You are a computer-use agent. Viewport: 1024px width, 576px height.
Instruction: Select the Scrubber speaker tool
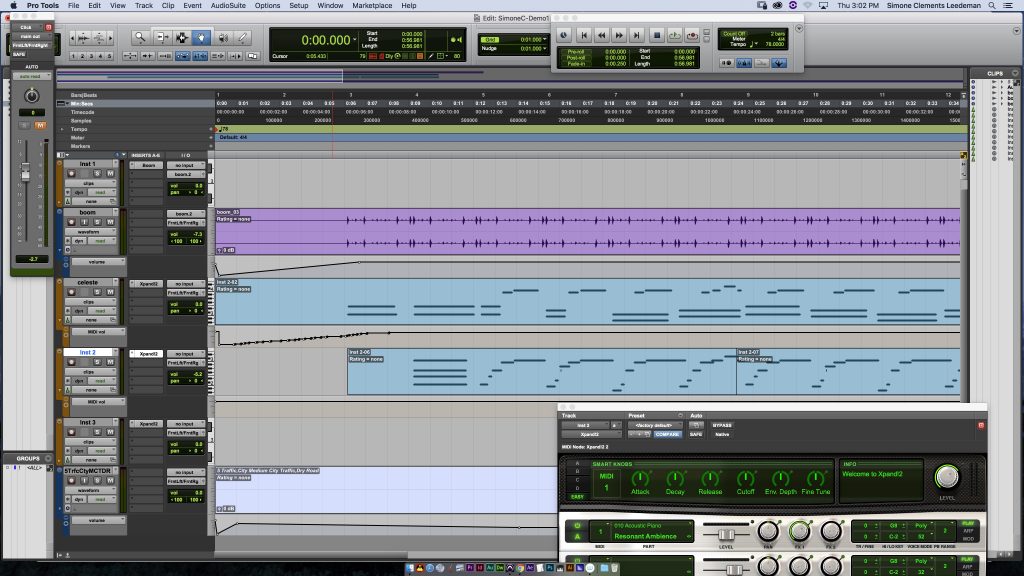[223, 38]
